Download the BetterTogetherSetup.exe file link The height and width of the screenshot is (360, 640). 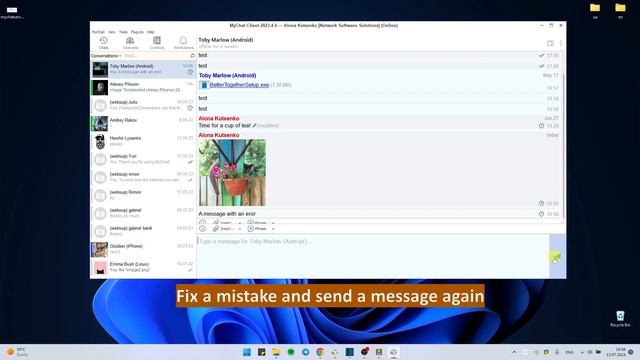(x=239, y=85)
